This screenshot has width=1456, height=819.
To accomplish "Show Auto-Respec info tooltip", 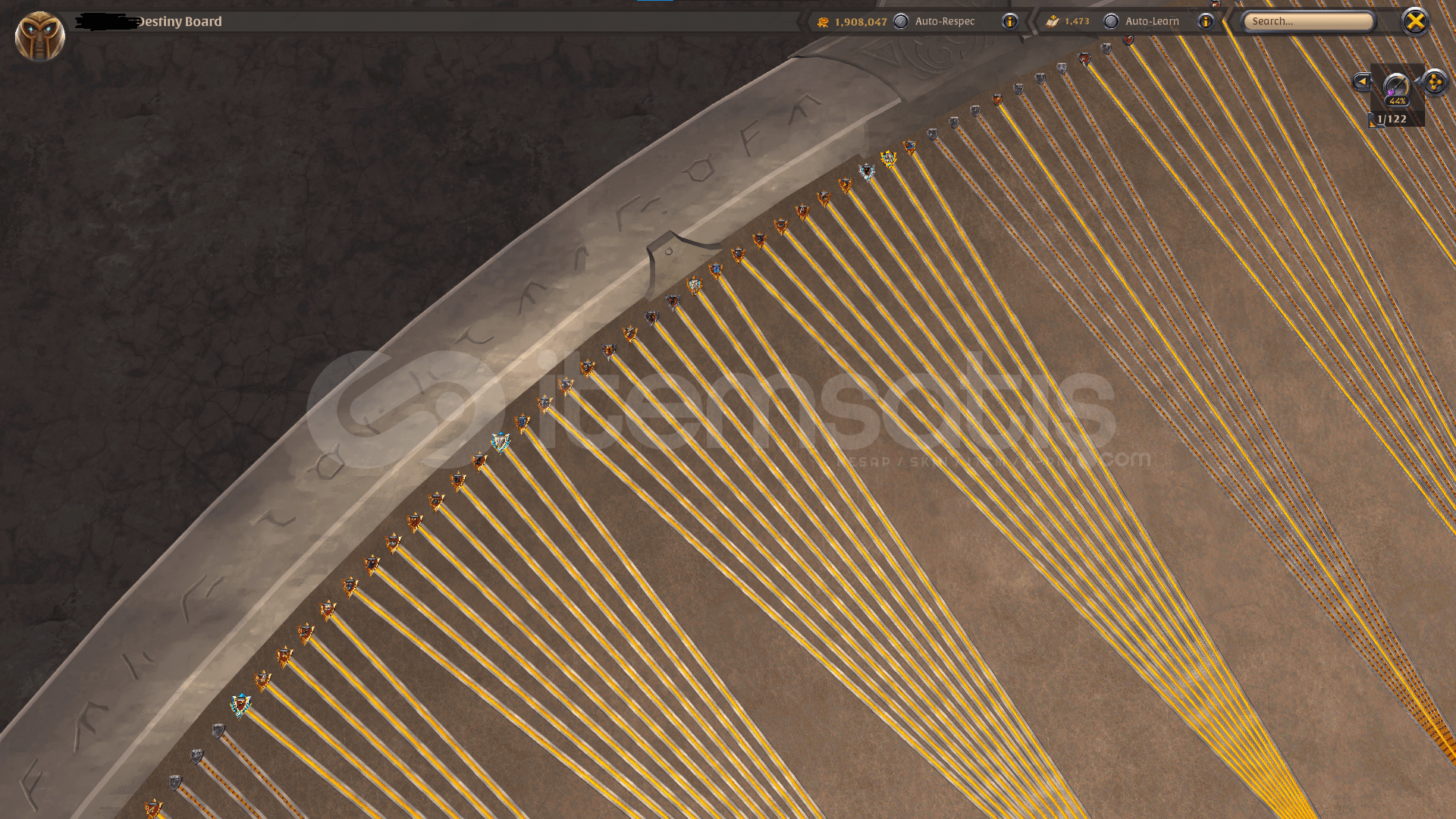I will 1009,21.
